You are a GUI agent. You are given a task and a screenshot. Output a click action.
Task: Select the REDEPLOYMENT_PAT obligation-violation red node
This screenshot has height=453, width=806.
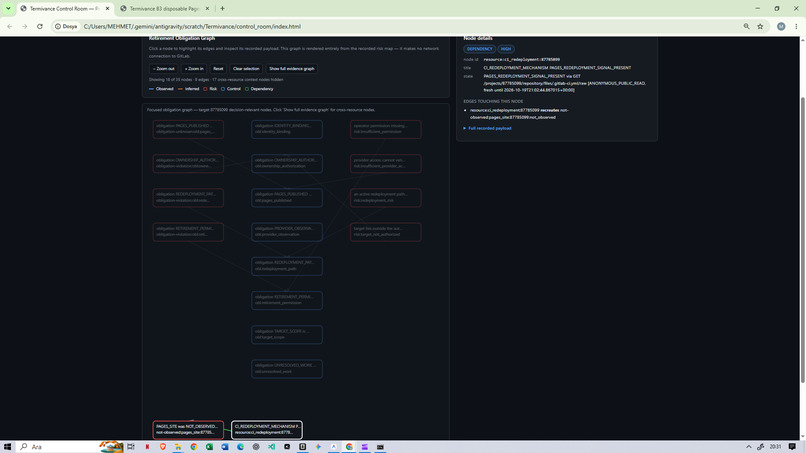[188, 197]
